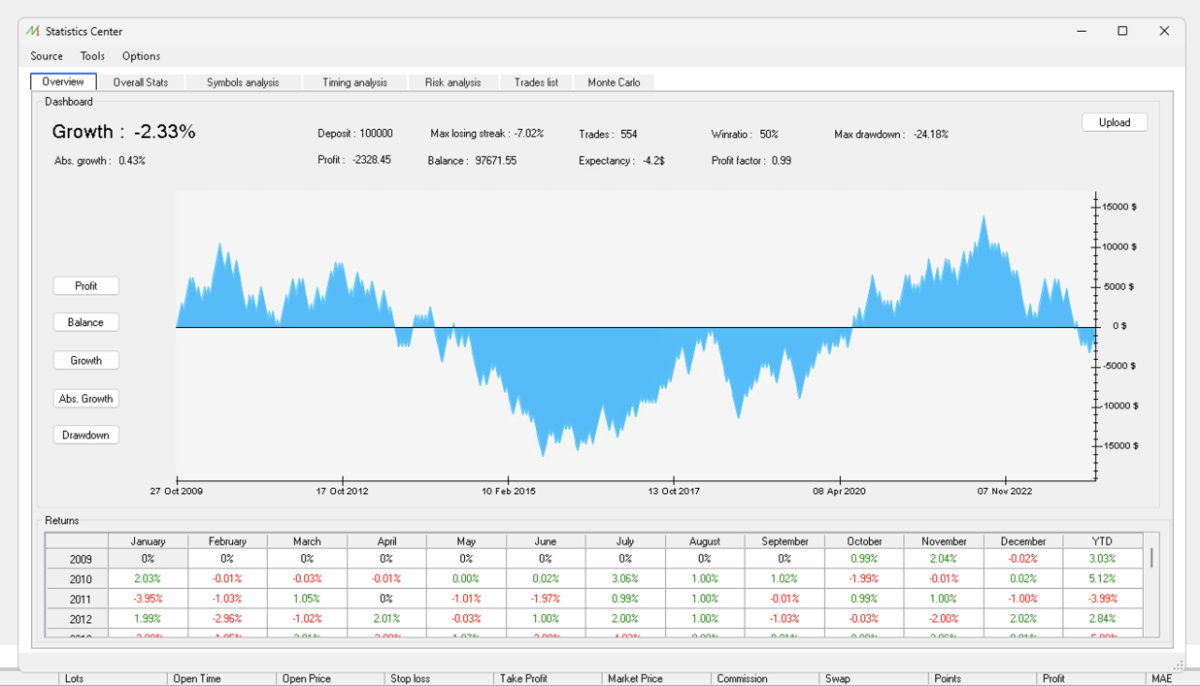Image resolution: width=1200 pixels, height=686 pixels.
Task: Select the 2010 row header
Action: point(77,578)
